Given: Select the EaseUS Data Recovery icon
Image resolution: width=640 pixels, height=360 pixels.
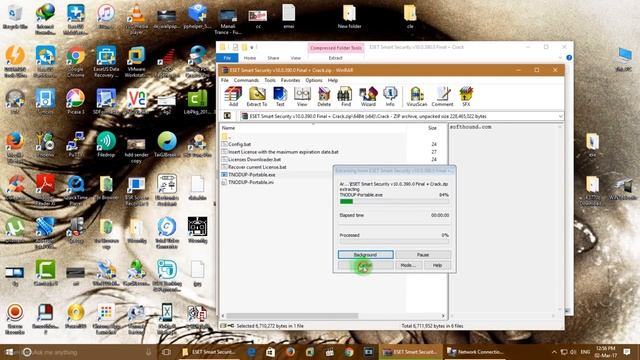Looking at the screenshot, I should tap(106, 62).
